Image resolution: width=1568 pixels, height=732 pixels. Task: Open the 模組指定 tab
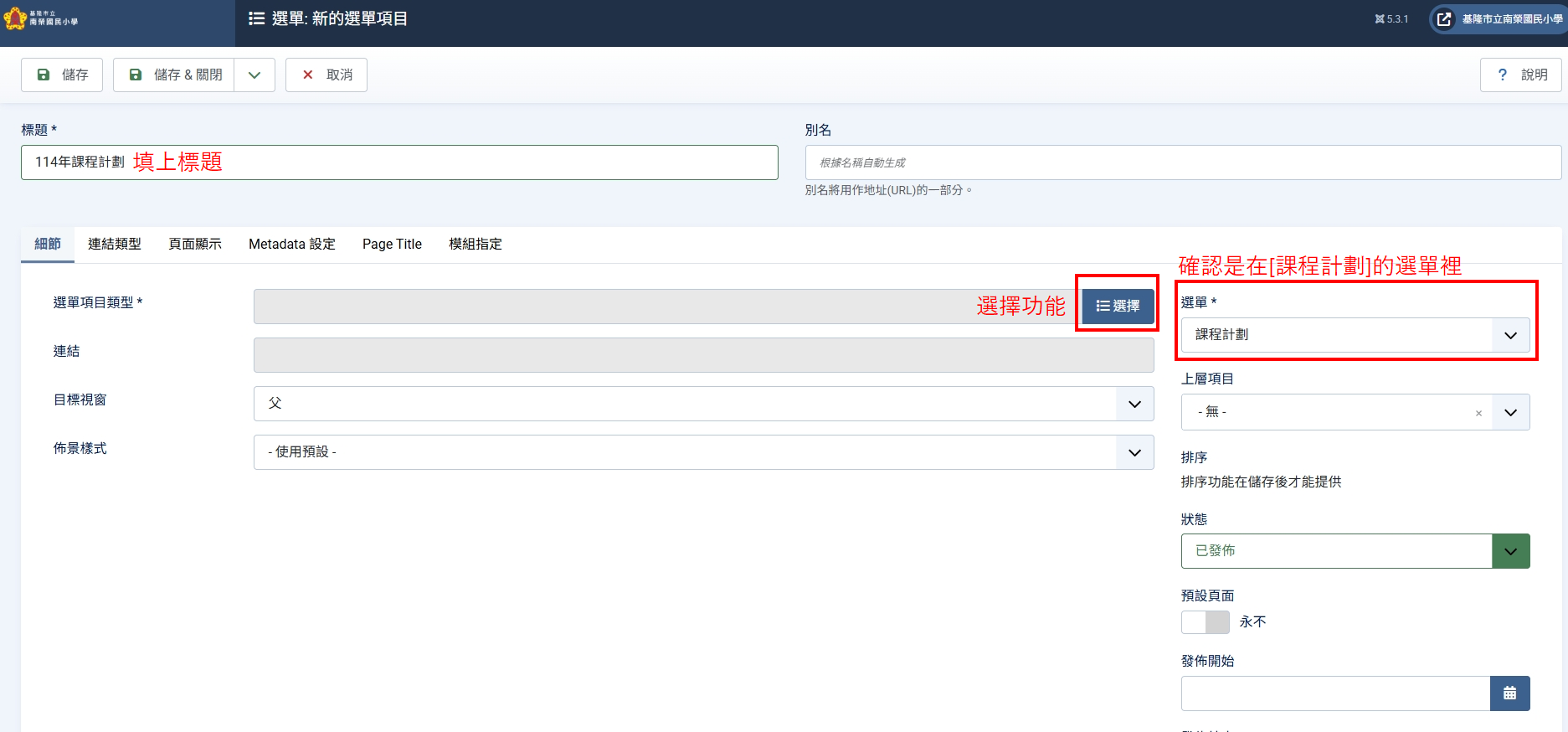475,245
